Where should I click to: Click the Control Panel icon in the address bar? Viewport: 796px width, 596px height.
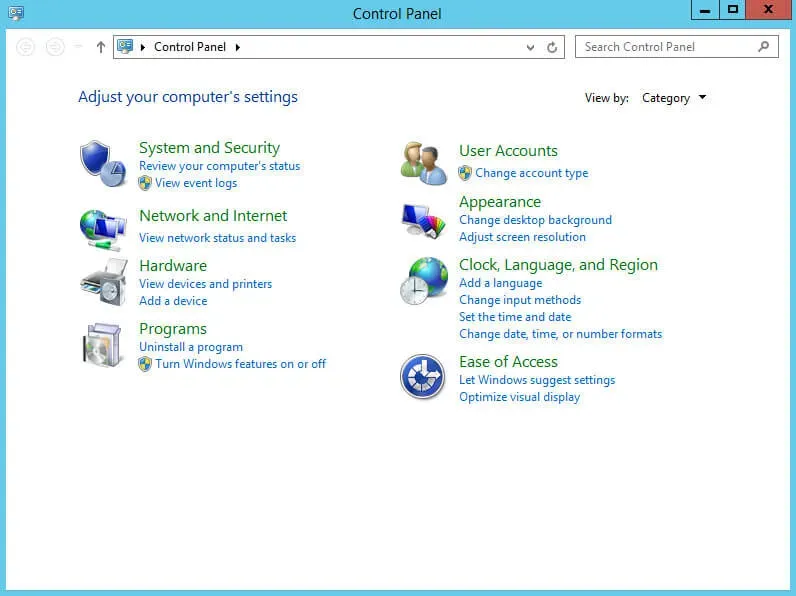click(125, 47)
